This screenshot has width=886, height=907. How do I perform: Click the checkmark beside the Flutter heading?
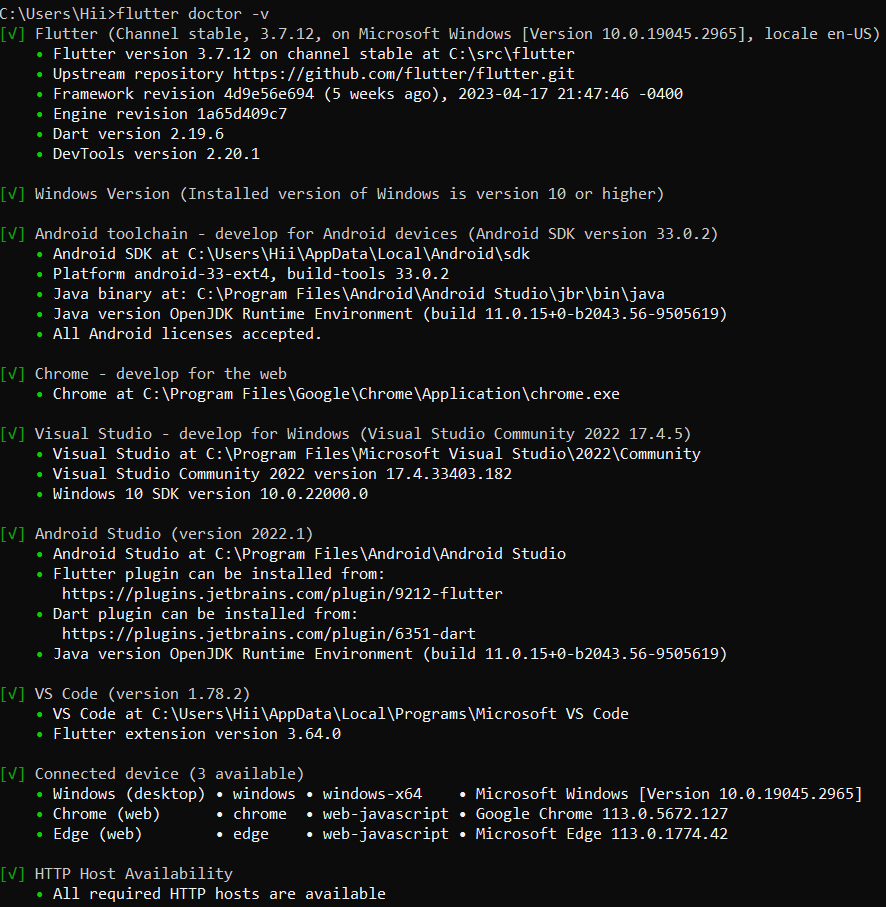pyautogui.click(x=13, y=34)
